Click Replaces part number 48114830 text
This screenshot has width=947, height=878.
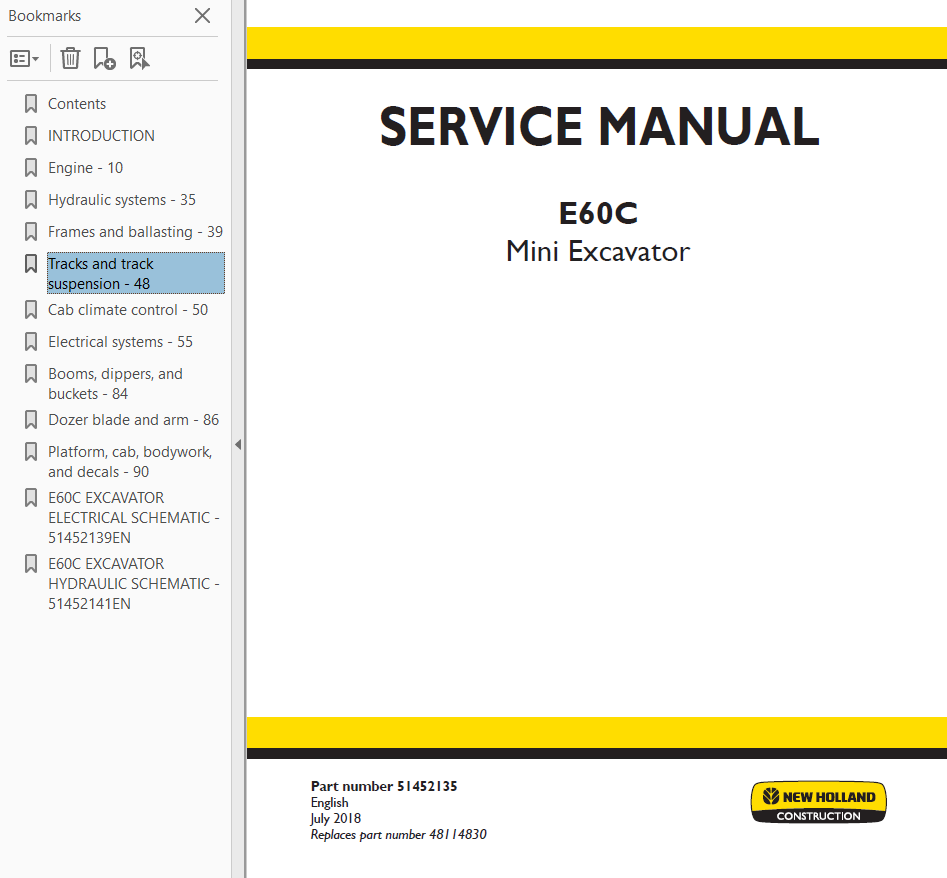(x=399, y=835)
